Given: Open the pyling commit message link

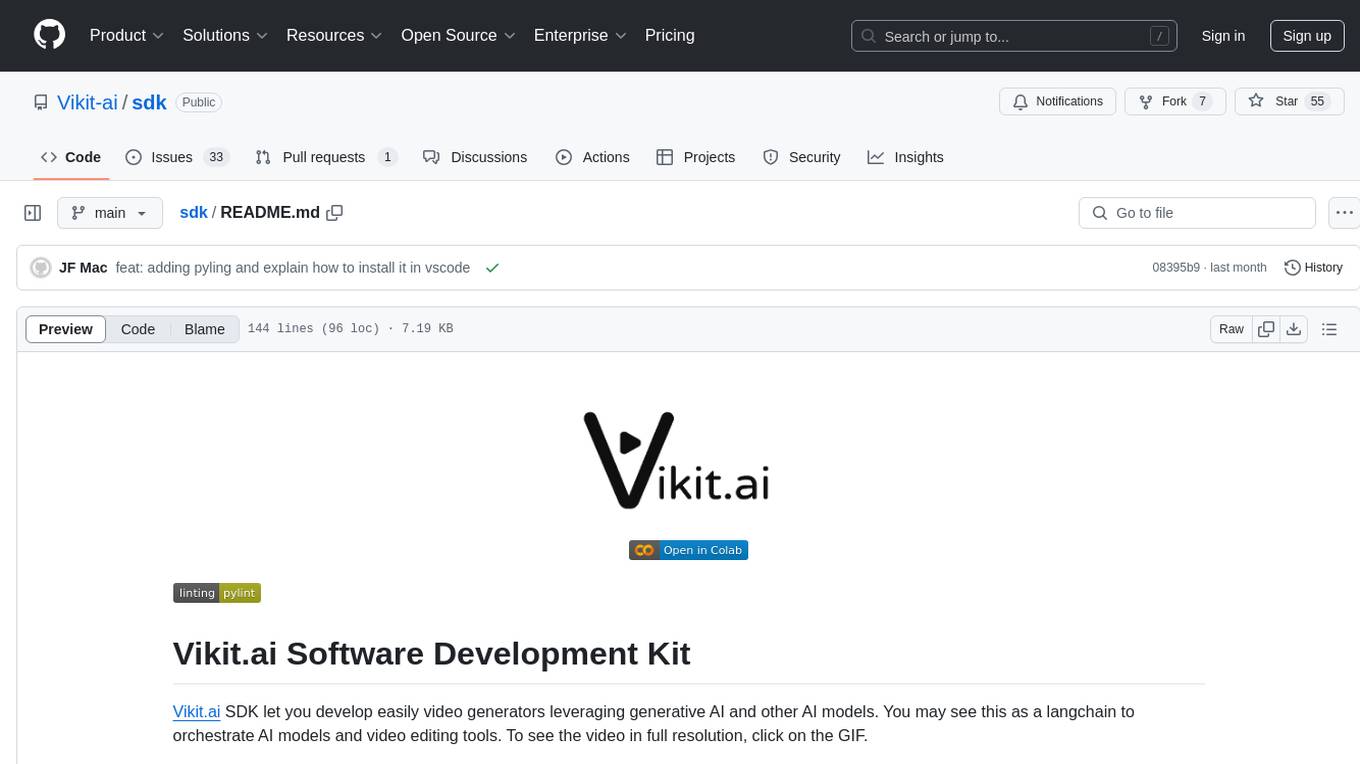Looking at the screenshot, I should point(293,268).
